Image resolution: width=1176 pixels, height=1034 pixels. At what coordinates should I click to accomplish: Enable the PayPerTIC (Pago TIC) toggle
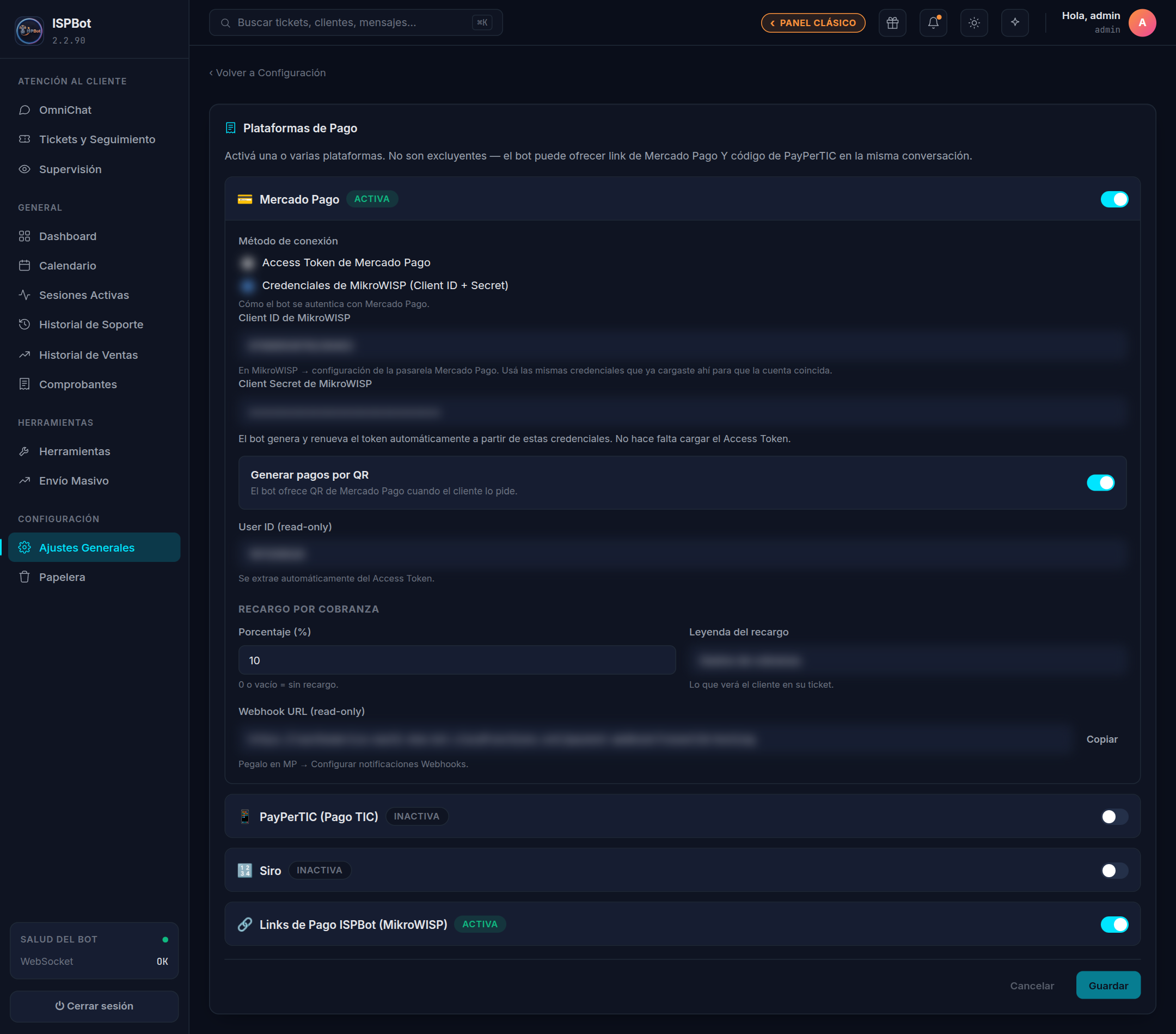pos(1114,817)
